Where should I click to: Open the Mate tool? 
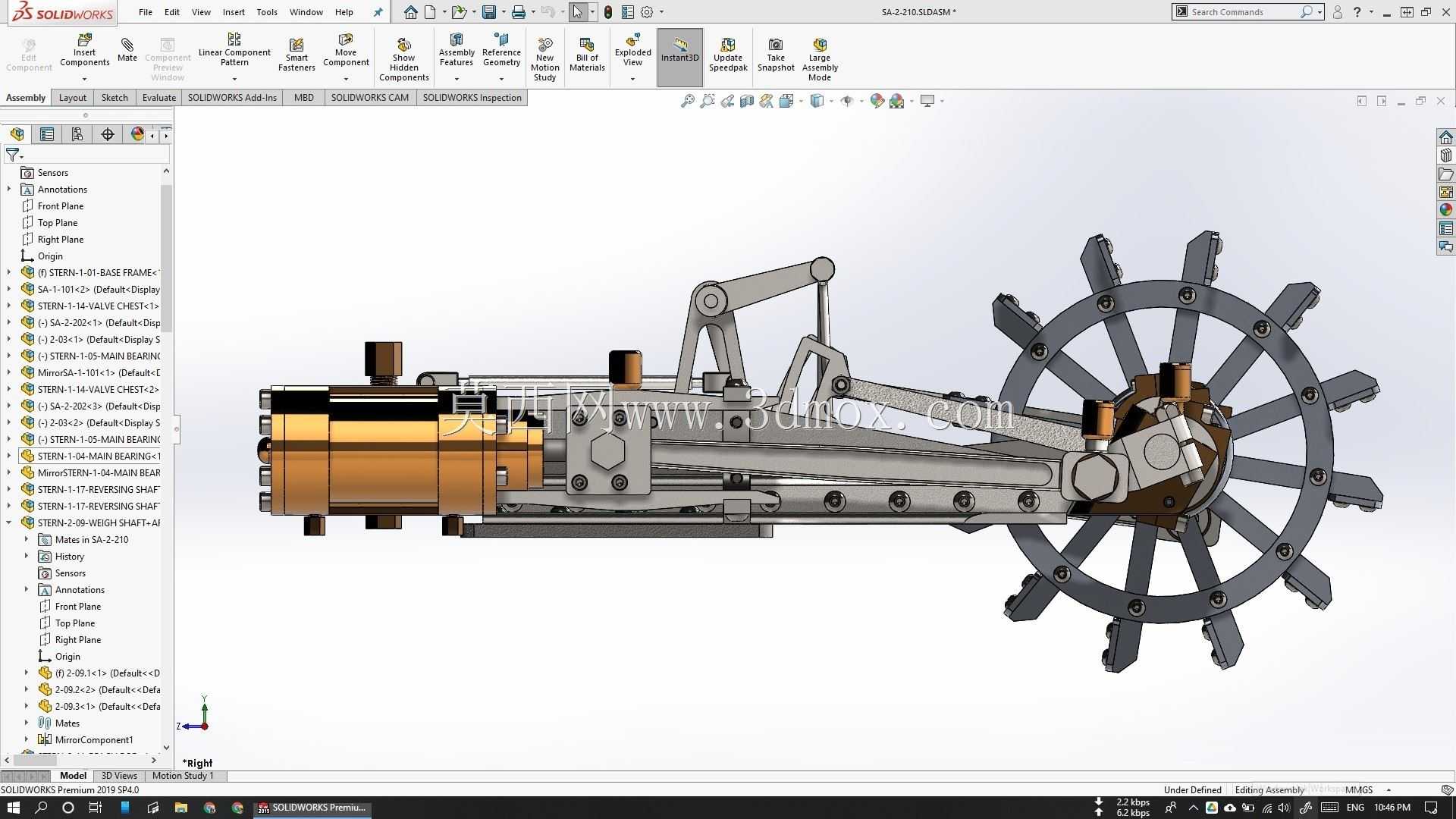pyautogui.click(x=127, y=50)
